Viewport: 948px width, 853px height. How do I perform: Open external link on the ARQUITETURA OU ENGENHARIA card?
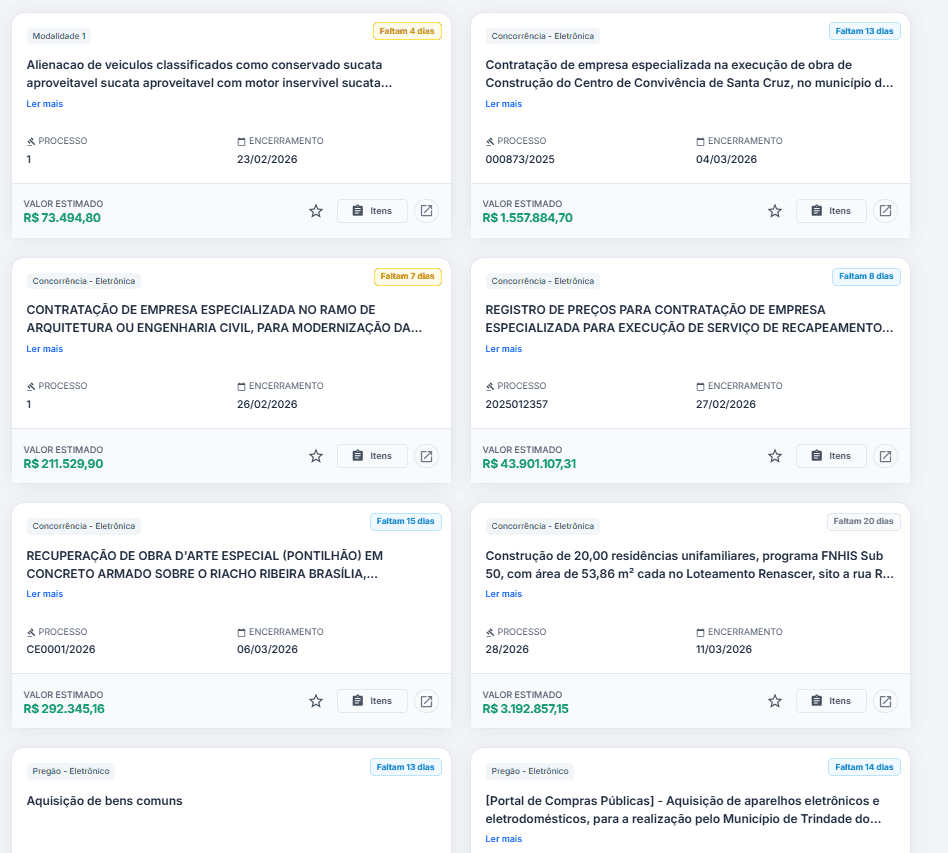[x=426, y=455]
